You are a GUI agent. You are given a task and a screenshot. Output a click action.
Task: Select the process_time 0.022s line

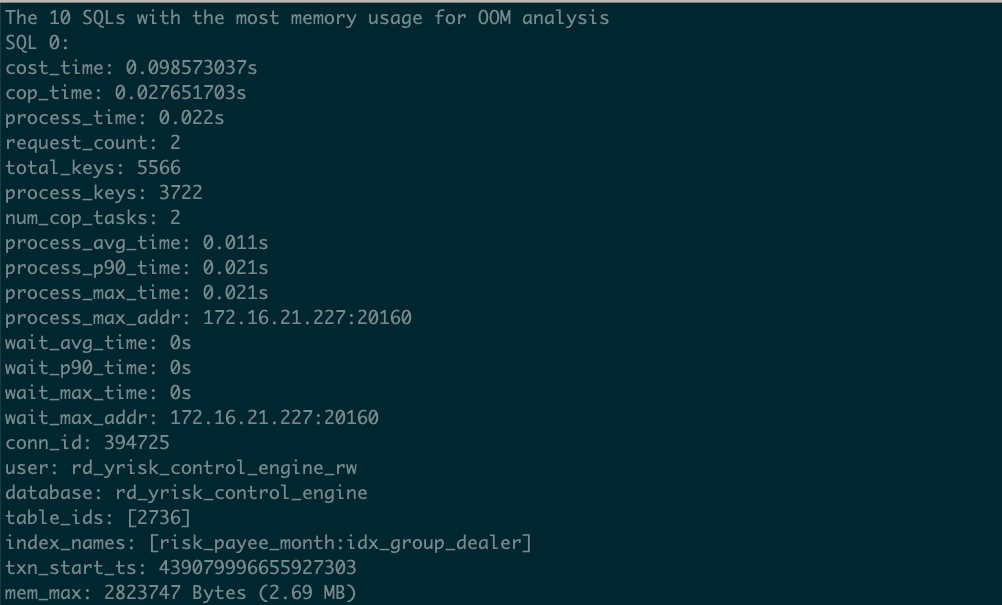(114, 118)
